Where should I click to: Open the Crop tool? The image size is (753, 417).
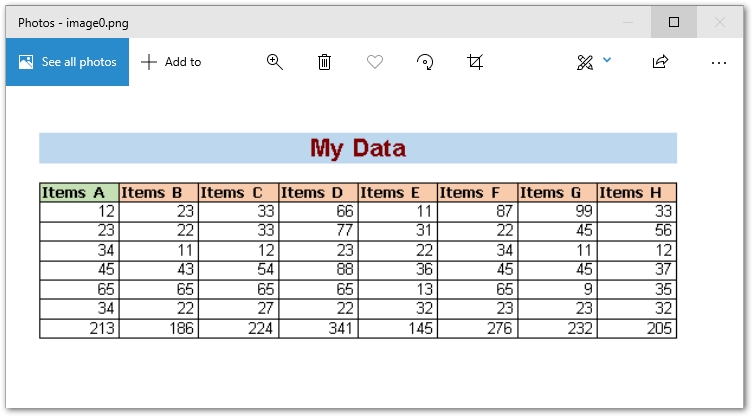pyautogui.click(x=475, y=62)
